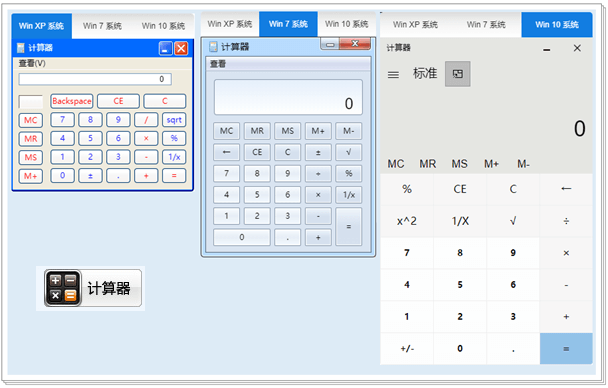Close the Win 7 calculator window
The height and width of the screenshot is (388, 608).
coord(355,43)
